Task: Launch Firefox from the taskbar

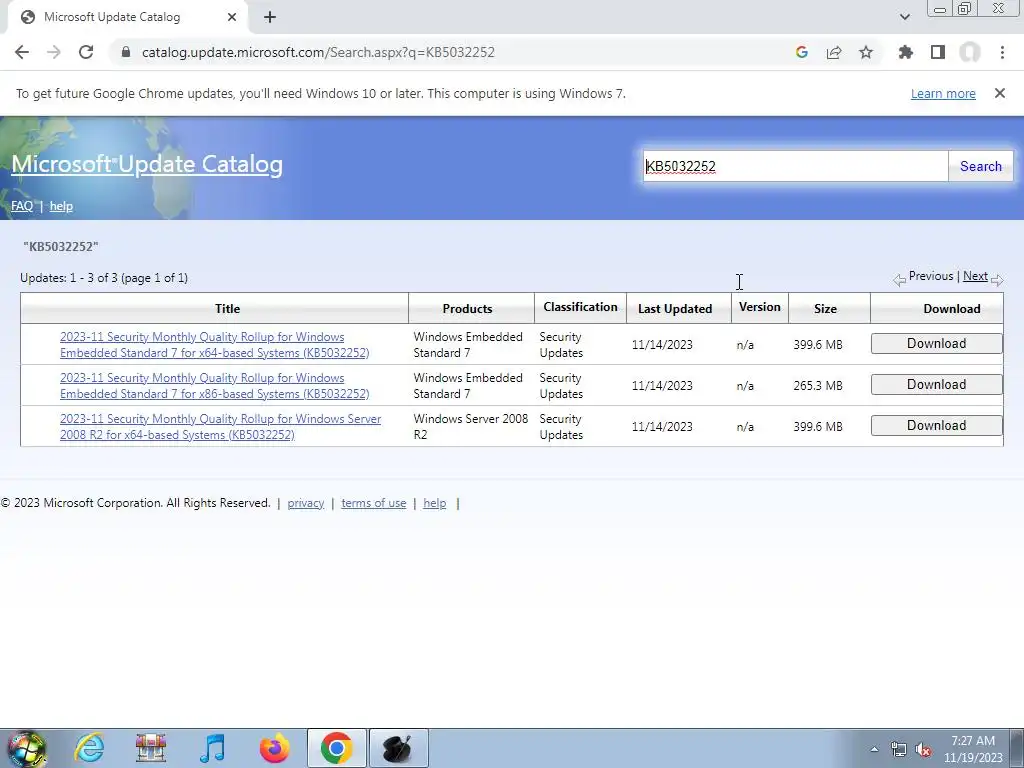Action: pos(274,748)
